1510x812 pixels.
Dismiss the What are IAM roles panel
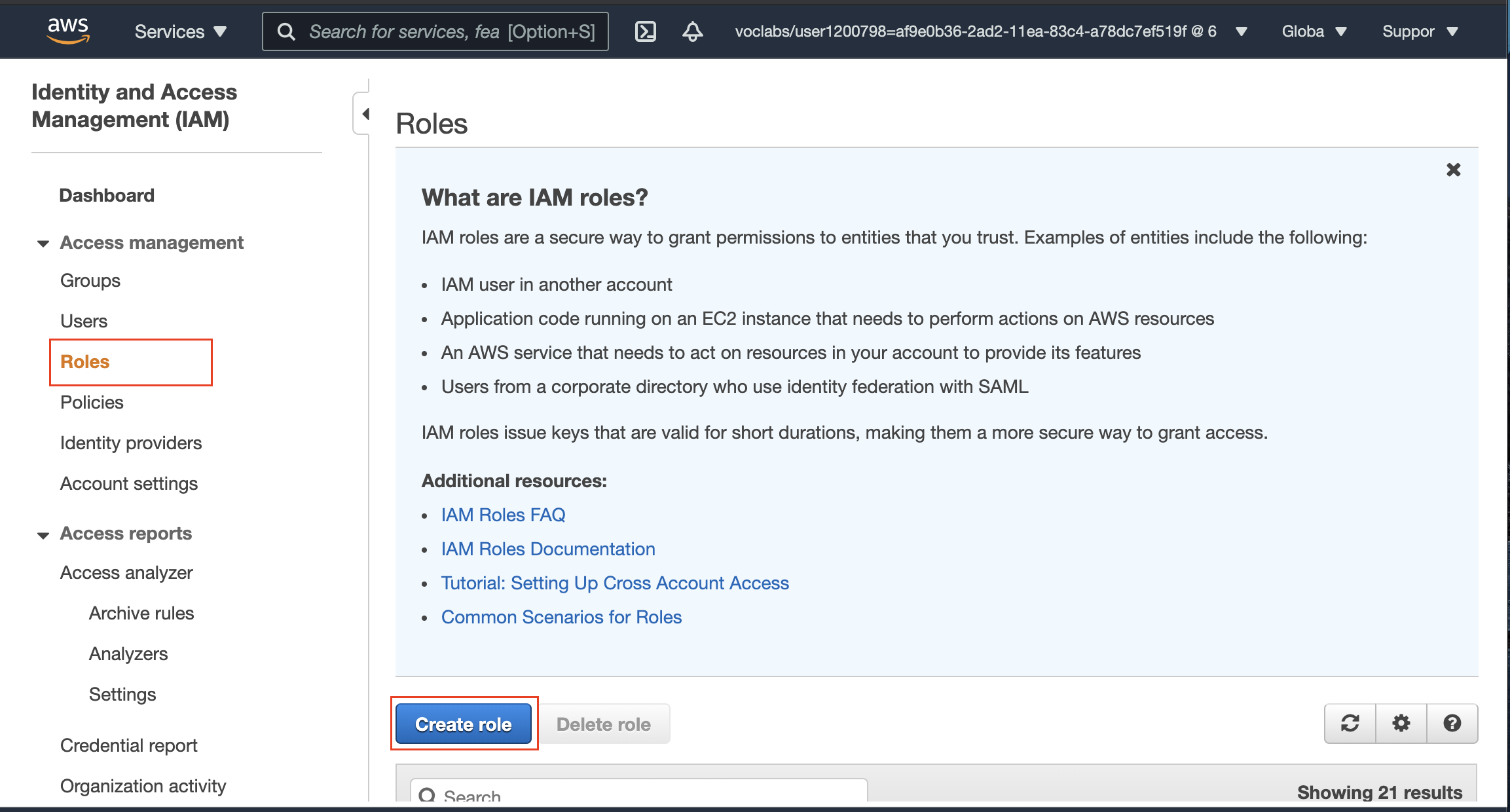point(1453,170)
